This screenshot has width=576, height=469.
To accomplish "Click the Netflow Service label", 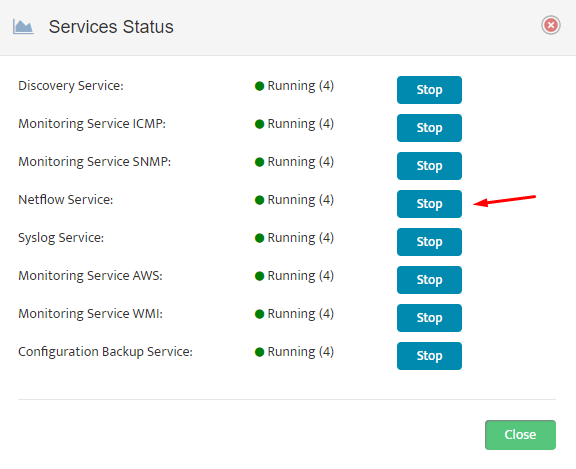I will point(66,200).
